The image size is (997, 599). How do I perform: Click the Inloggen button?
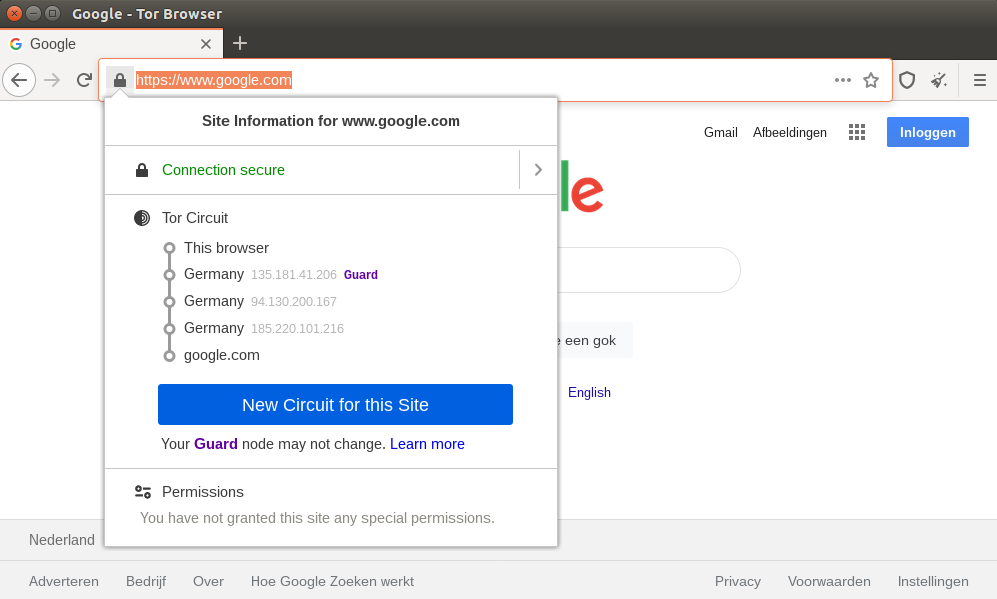pyautogui.click(x=928, y=132)
